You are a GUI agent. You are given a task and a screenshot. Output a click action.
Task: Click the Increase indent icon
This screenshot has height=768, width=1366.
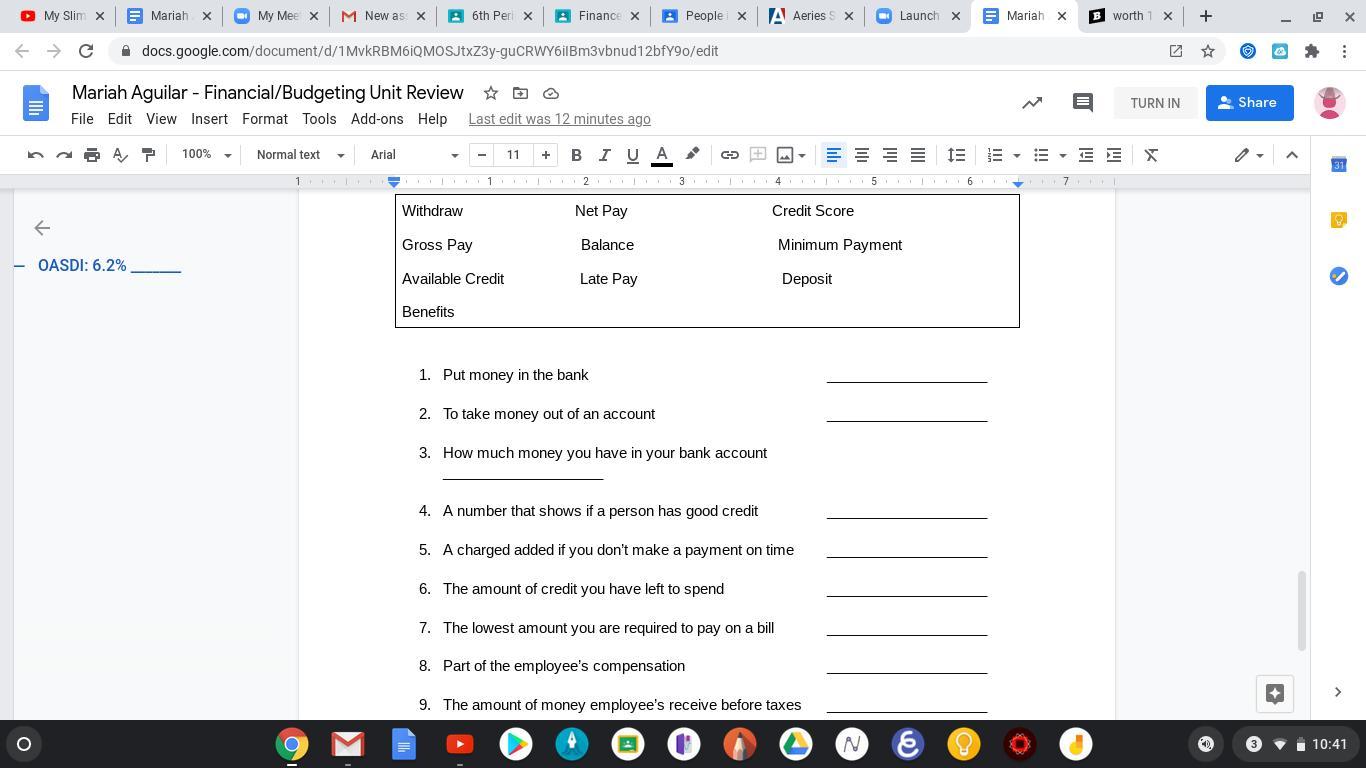coord(1114,155)
